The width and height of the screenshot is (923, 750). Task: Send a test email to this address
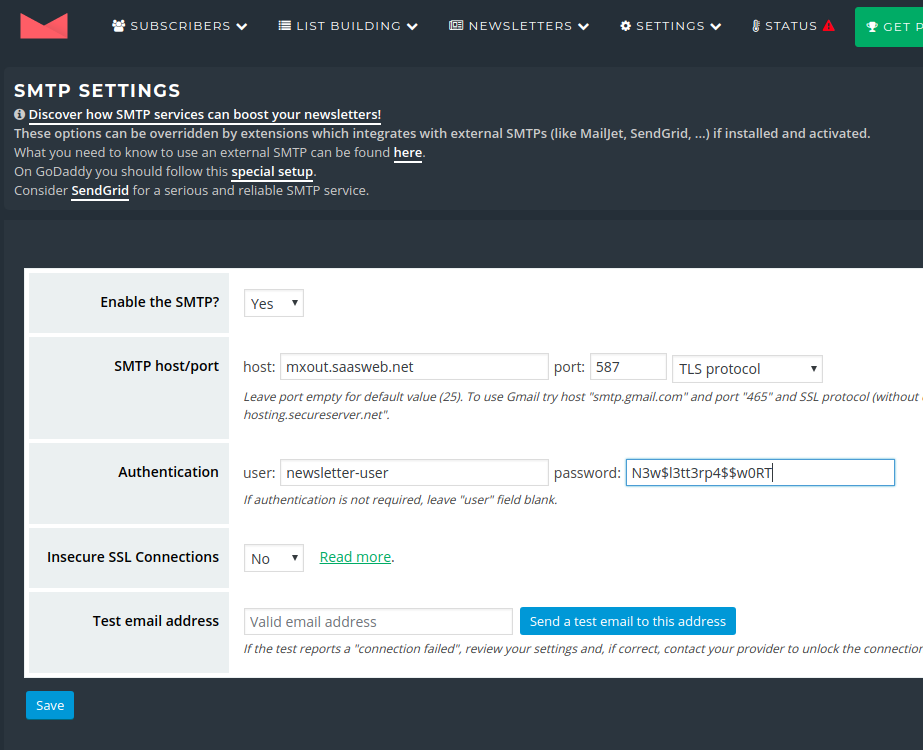(x=627, y=621)
